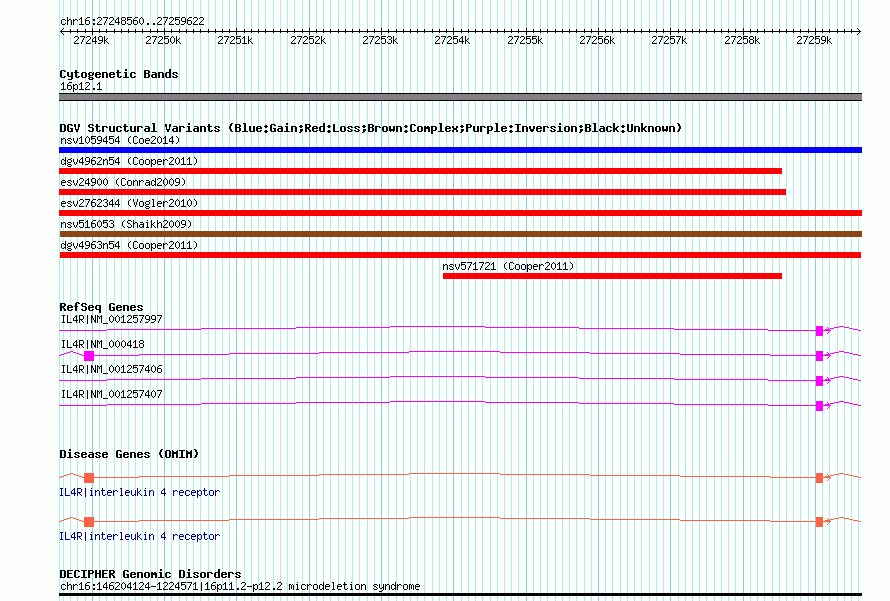
Task: Click the IL4R|NM_001257407 transcript label
Action: pos(111,394)
